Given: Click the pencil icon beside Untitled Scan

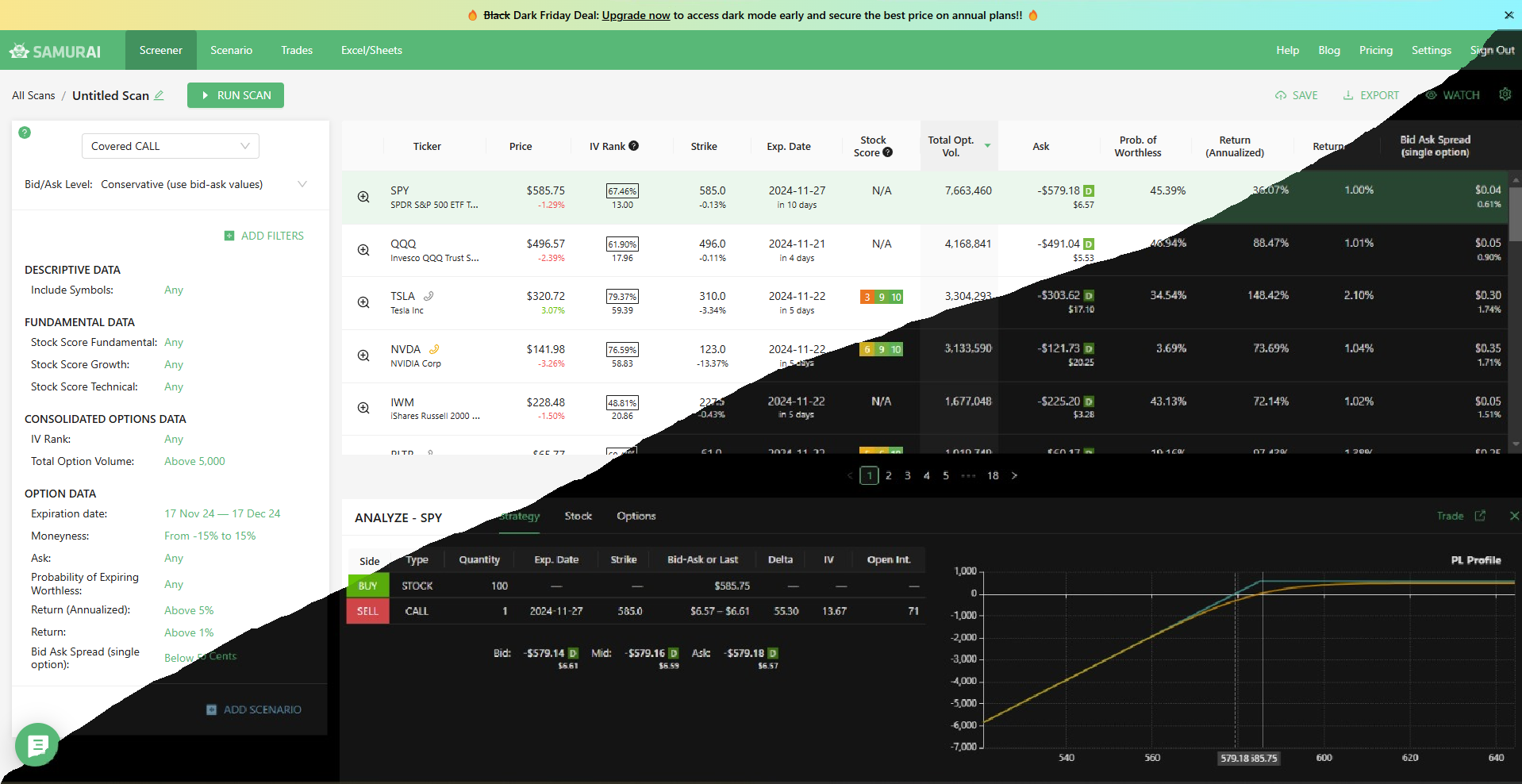Looking at the screenshot, I should 159,95.
